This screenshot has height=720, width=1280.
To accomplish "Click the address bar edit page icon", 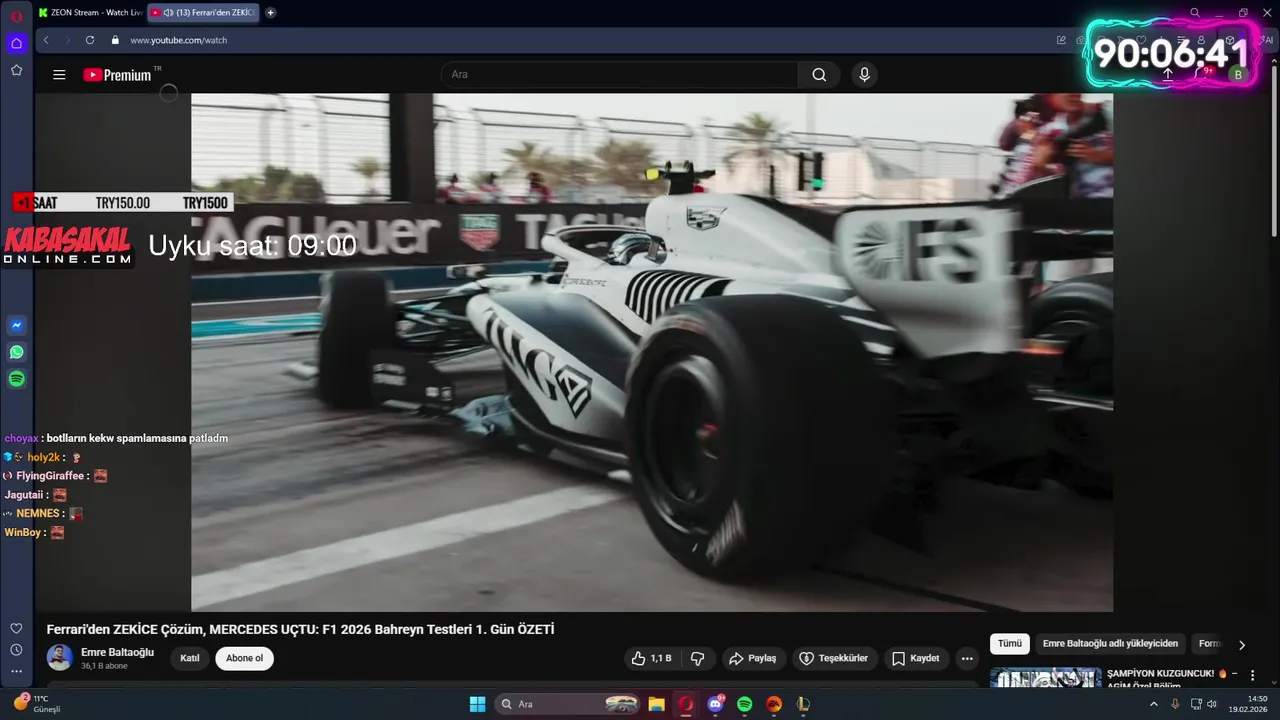I will tap(1061, 40).
